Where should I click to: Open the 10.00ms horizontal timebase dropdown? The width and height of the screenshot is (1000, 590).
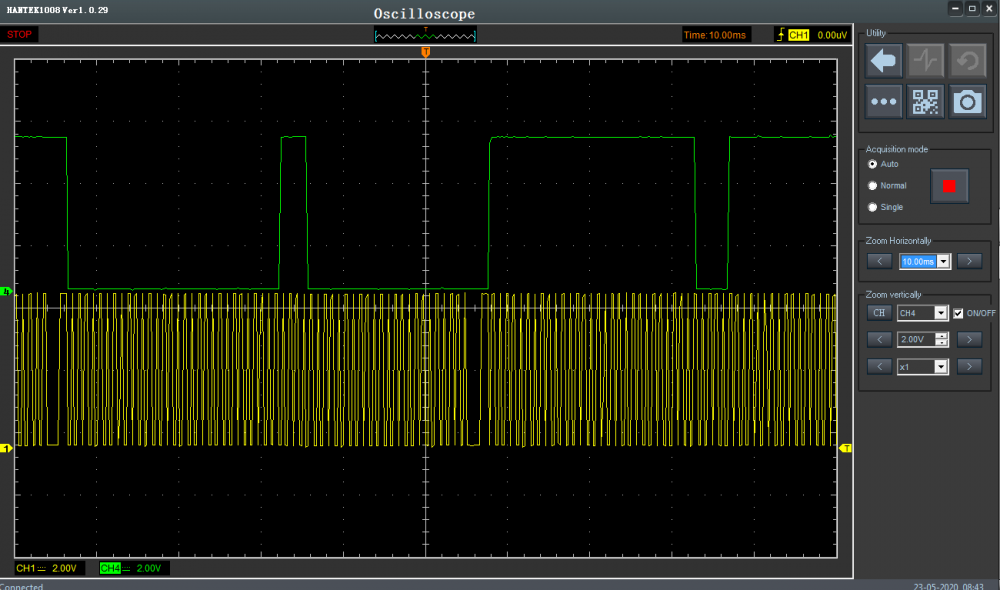(x=943, y=262)
